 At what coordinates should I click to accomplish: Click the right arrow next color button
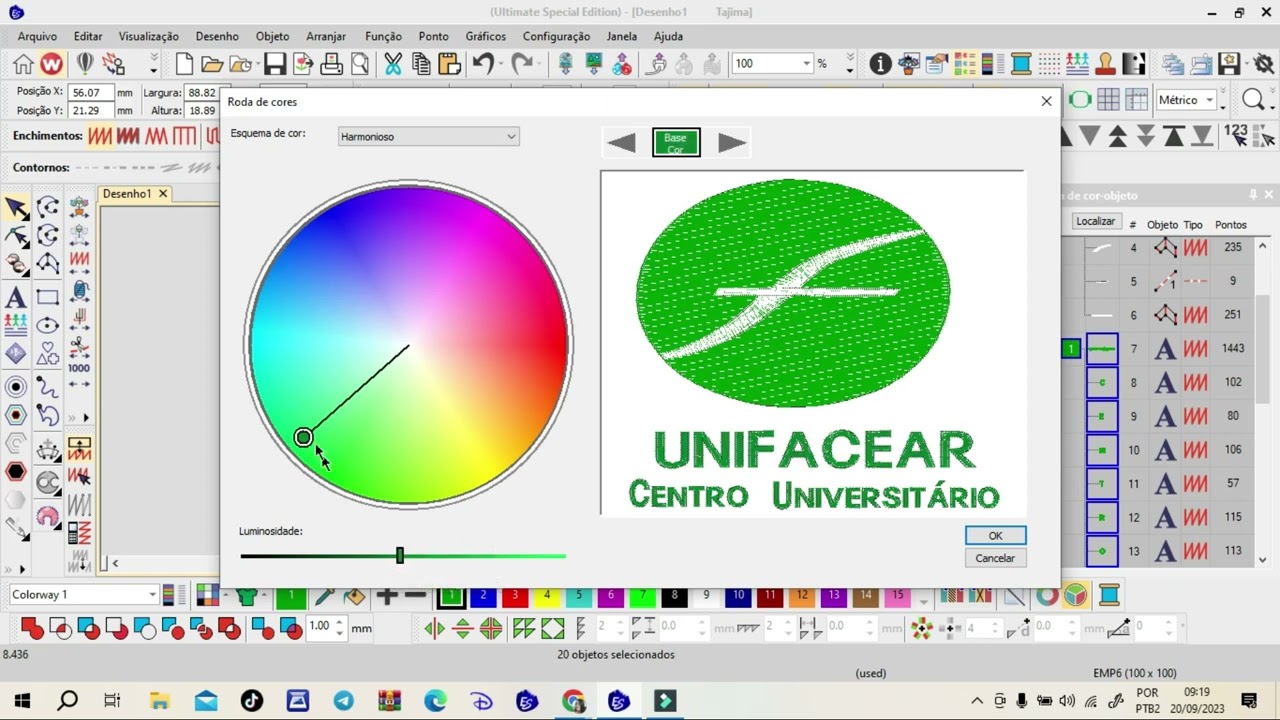tap(732, 143)
